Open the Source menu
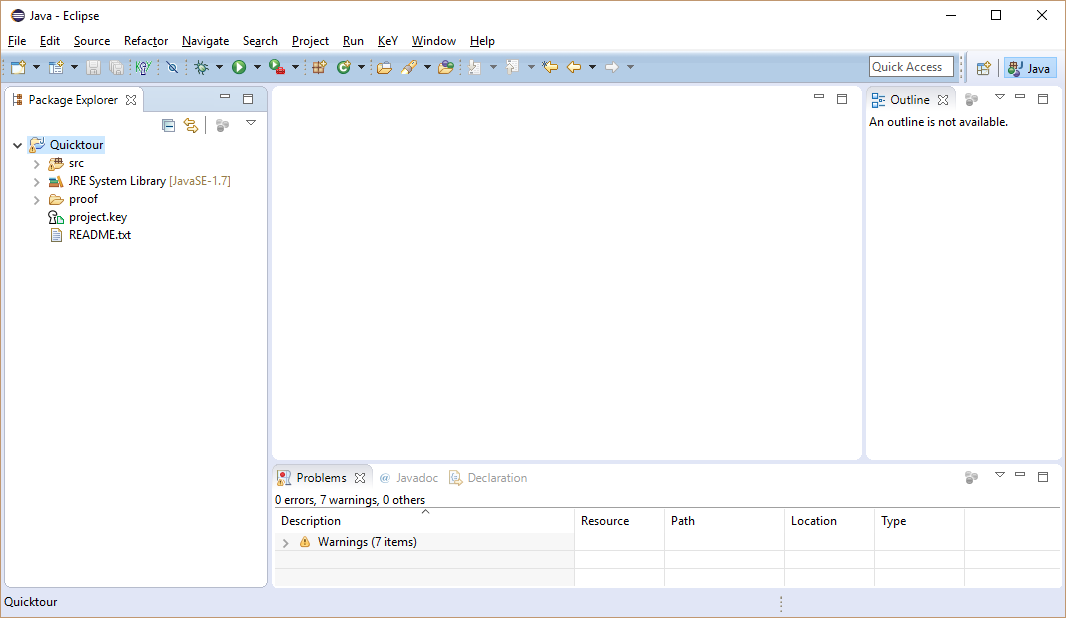 point(92,41)
